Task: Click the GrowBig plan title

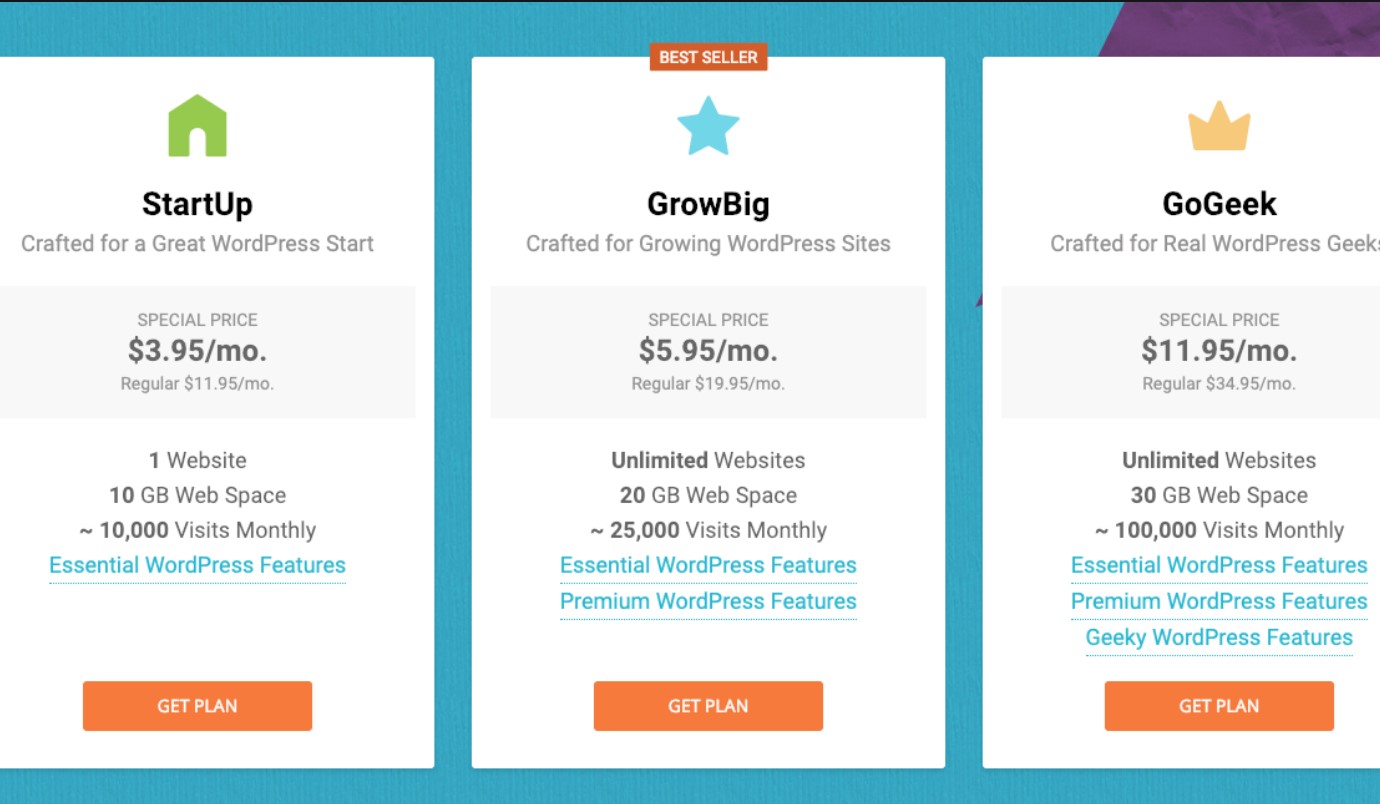Action: point(708,204)
